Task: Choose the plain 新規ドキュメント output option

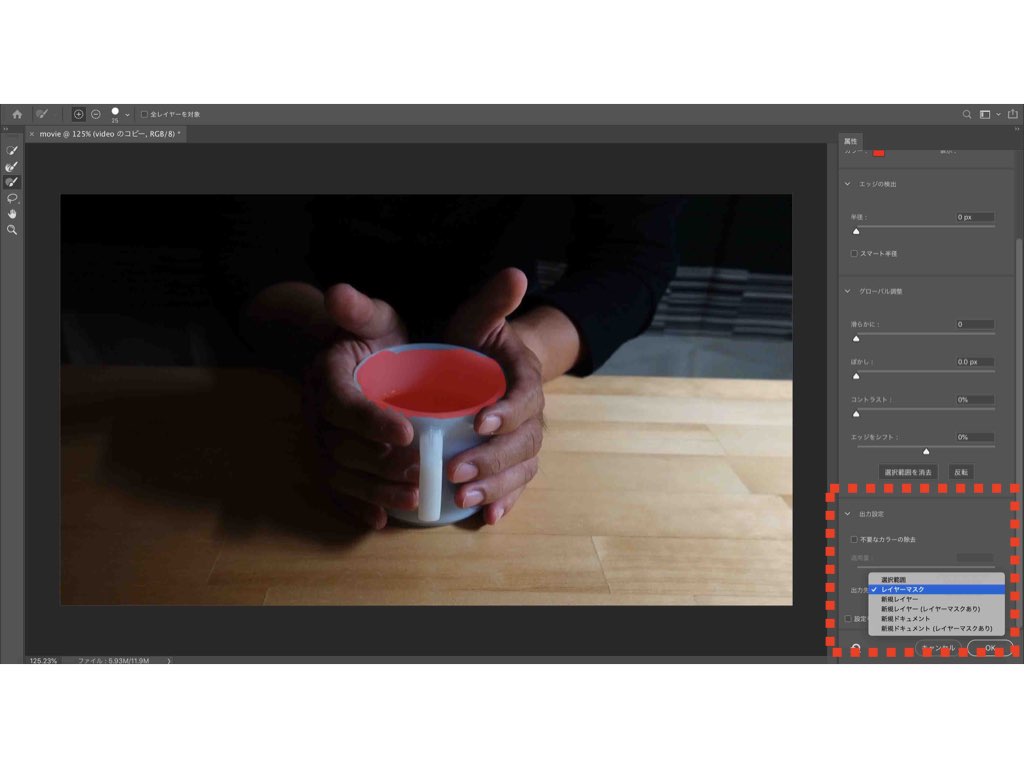Action: [x=936, y=618]
